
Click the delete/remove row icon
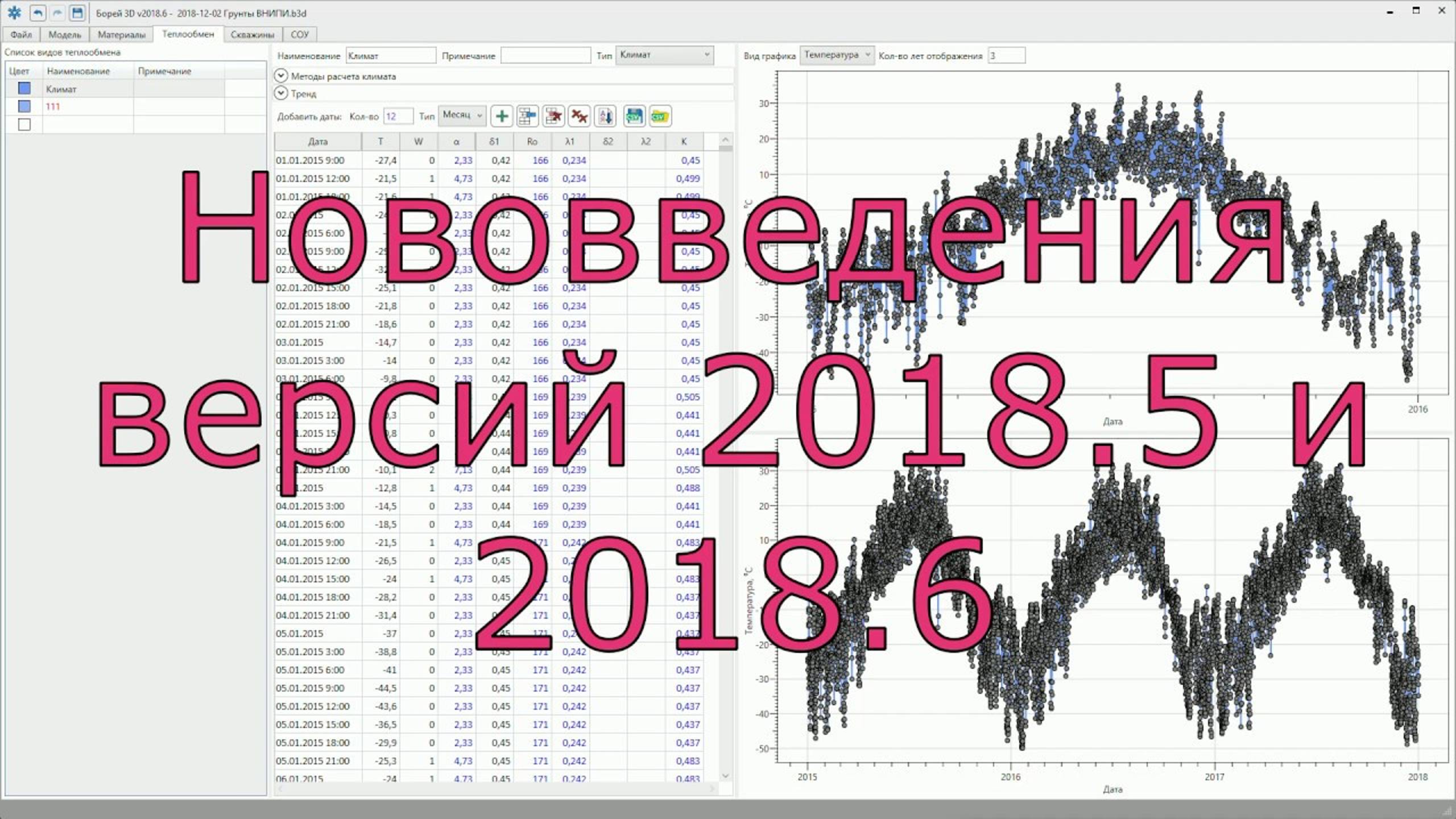(553, 116)
